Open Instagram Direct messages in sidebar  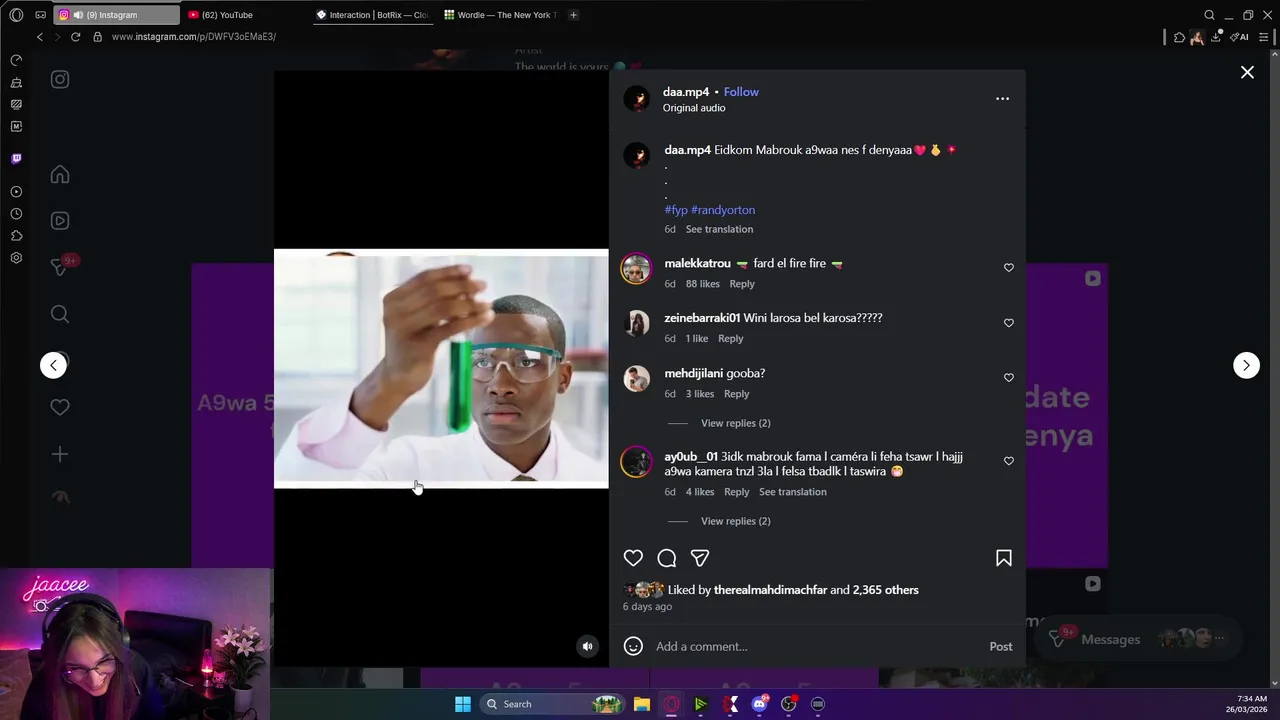[x=60, y=267]
